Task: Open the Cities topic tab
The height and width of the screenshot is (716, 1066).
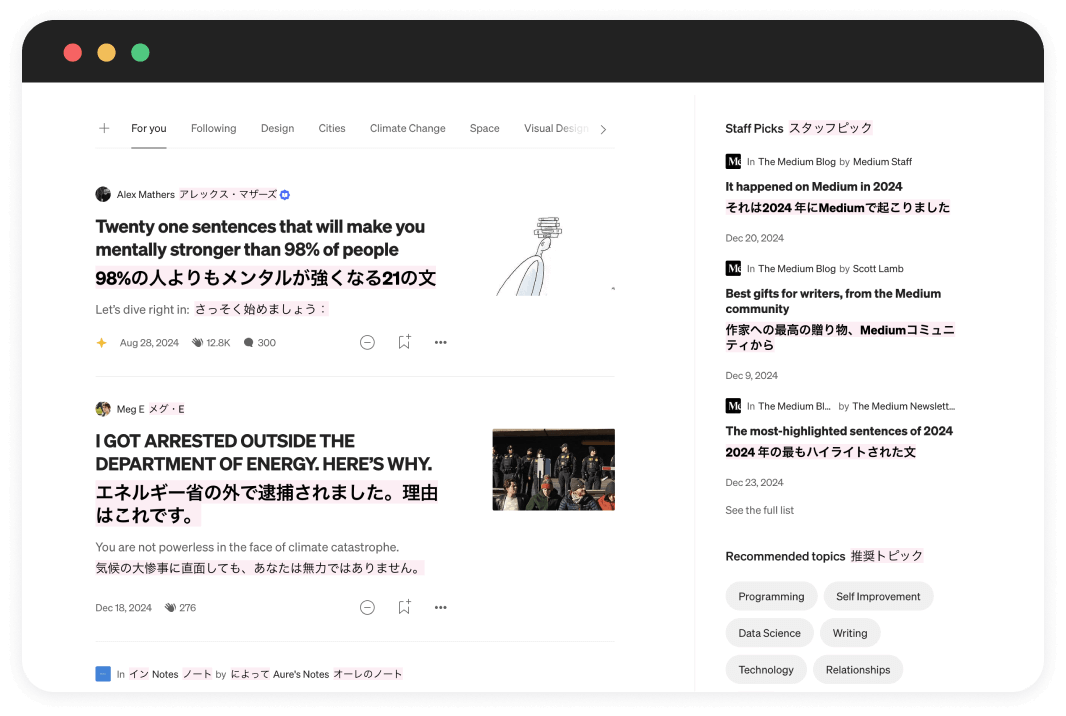Action: click(332, 128)
